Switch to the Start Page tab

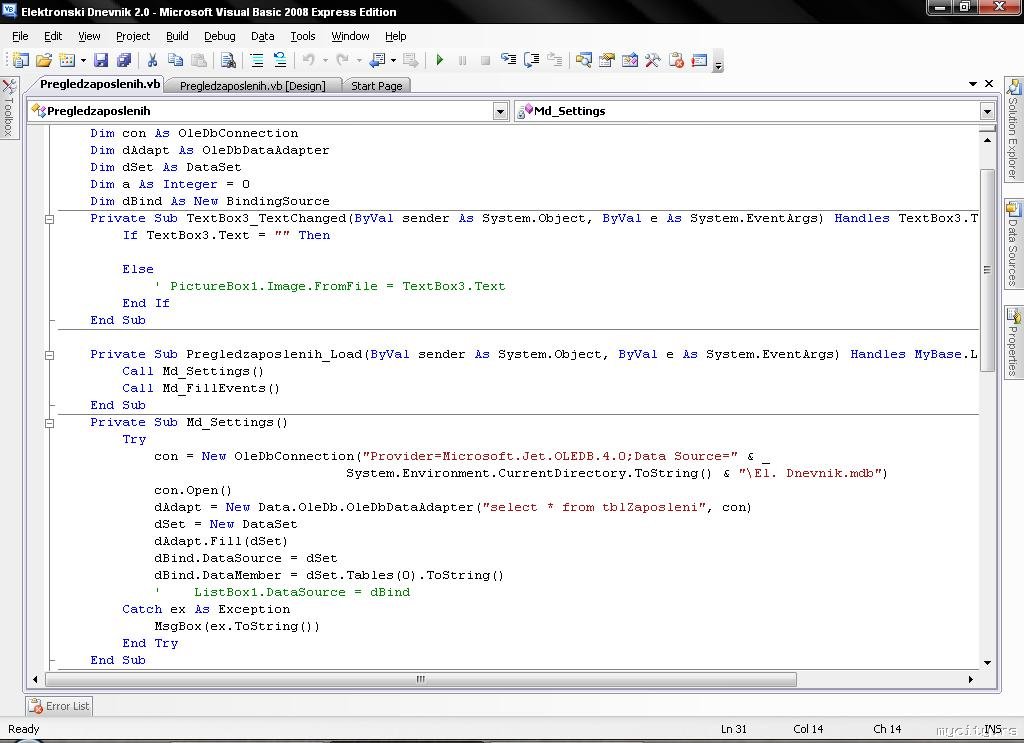(x=376, y=86)
